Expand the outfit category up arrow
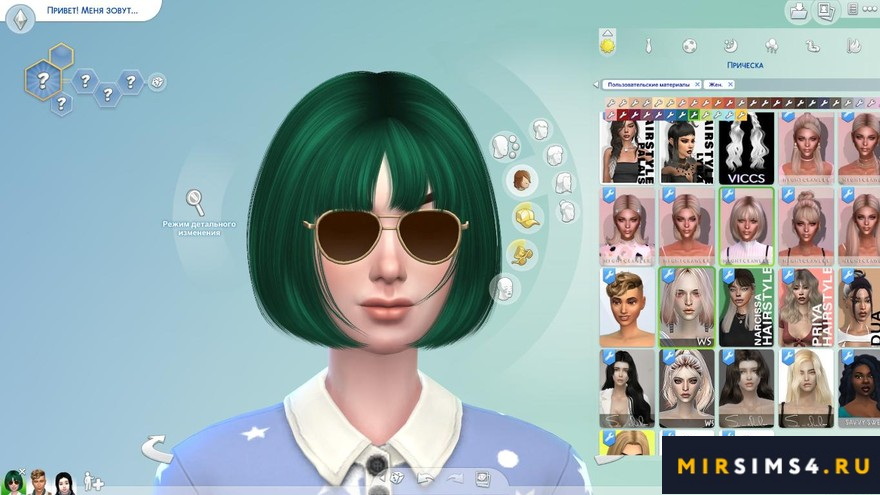 pos(607,33)
